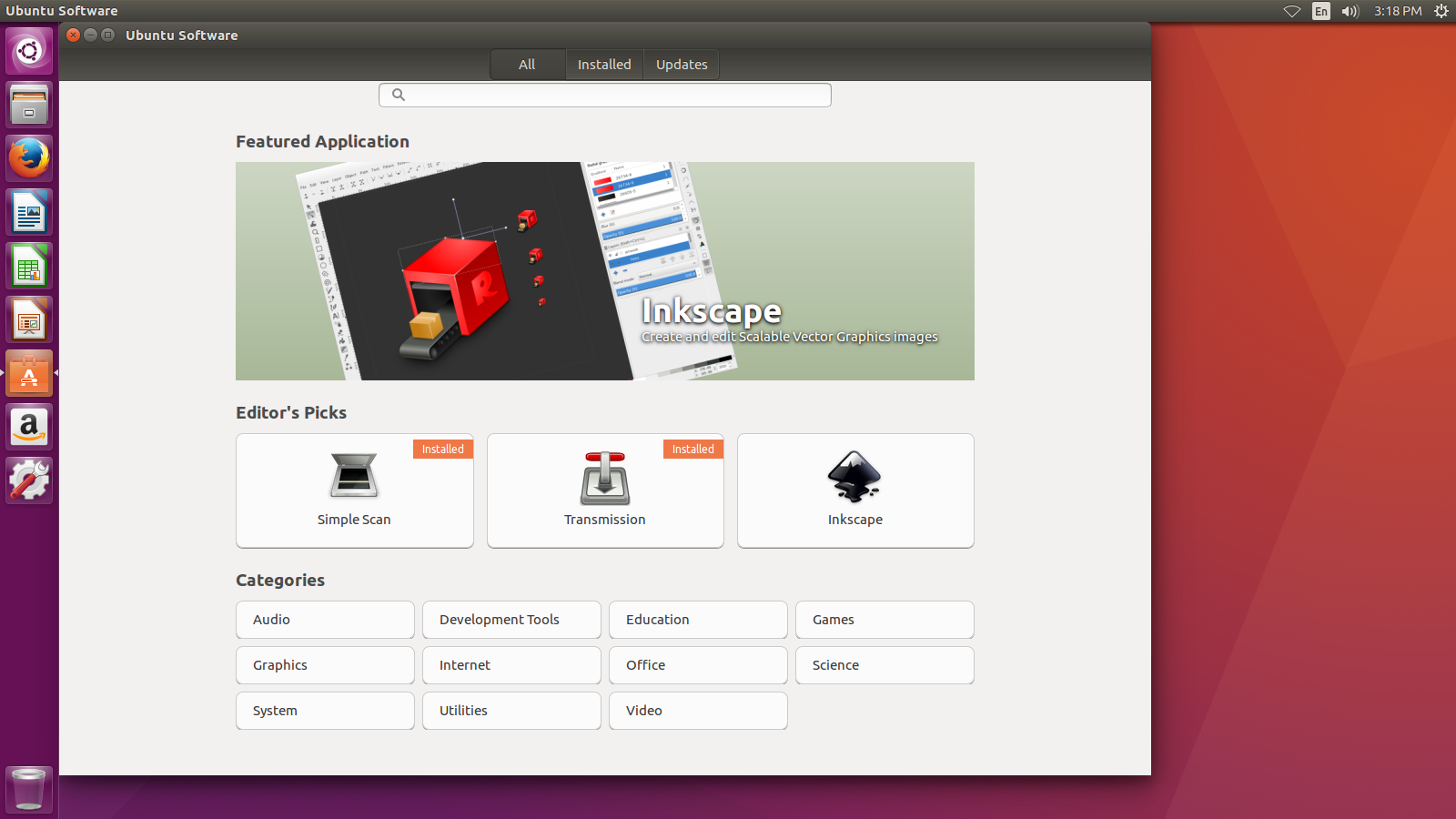Viewport: 1456px width, 819px height.
Task: Launch Firefox web browser from the dock
Action: coord(29,158)
